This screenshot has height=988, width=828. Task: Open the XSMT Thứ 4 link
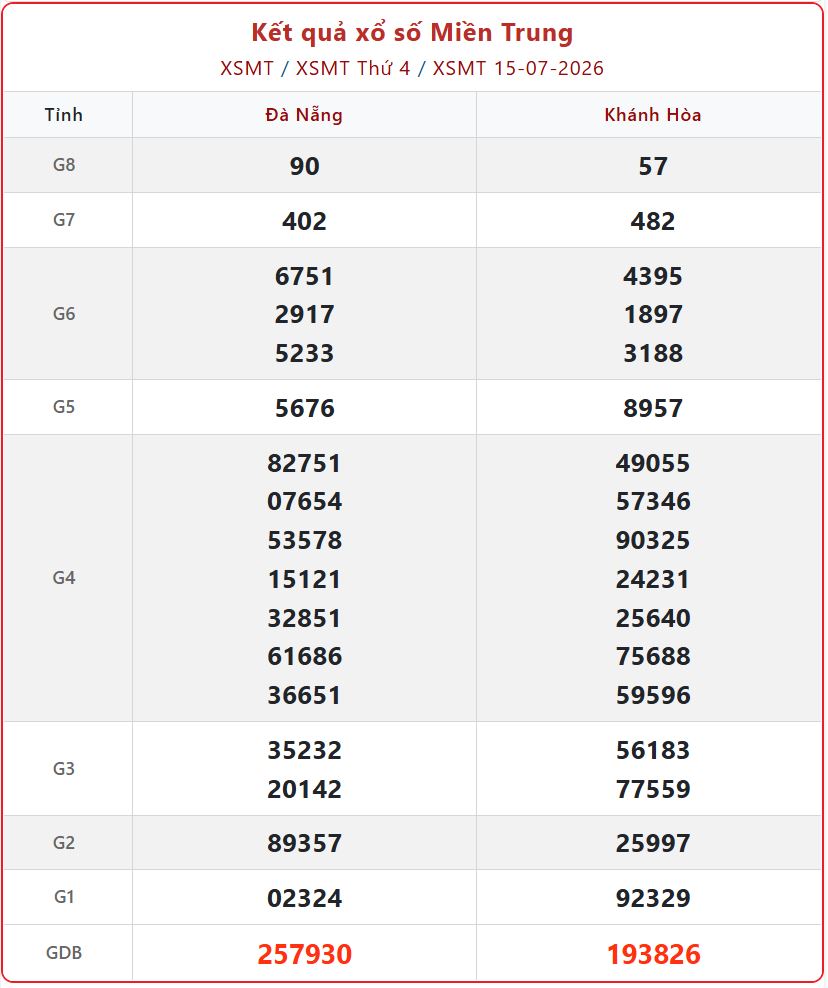(x=353, y=68)
